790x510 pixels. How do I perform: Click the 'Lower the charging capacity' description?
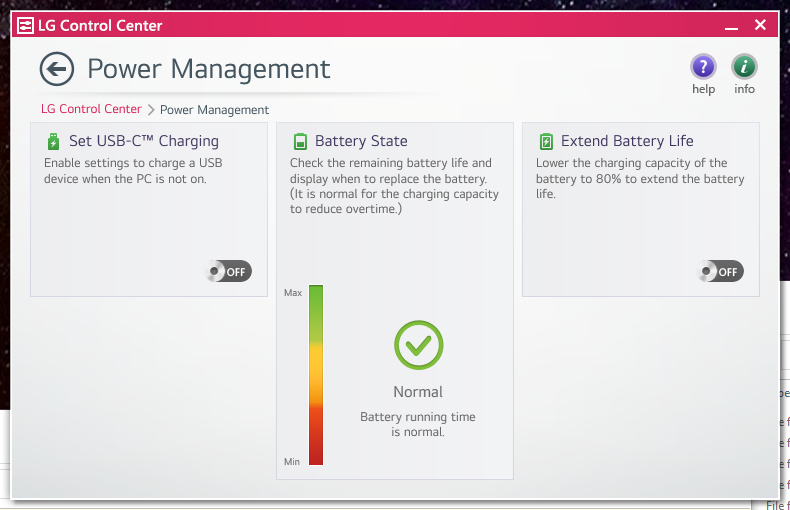[640, 178]
